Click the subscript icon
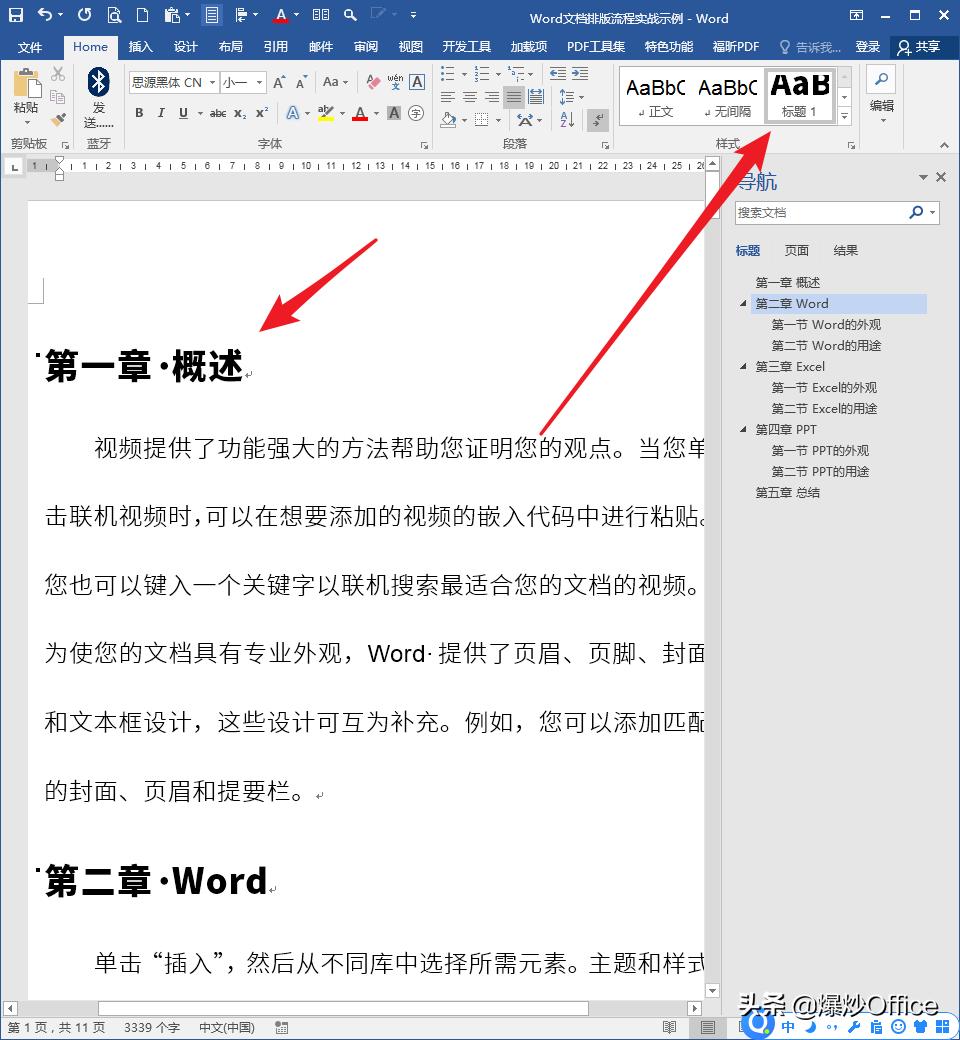This screenshot has height=1040, width=960. click(x=239, y=113)
